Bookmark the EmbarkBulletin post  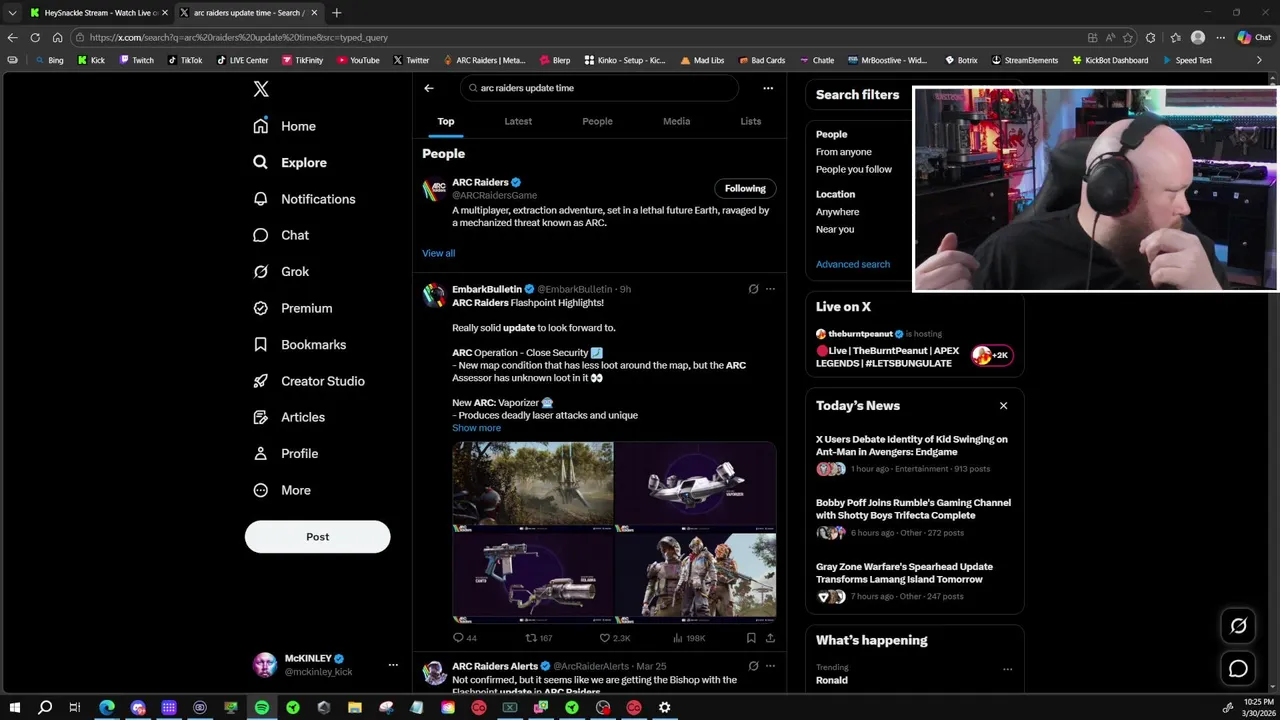click(x=751, y=638)
